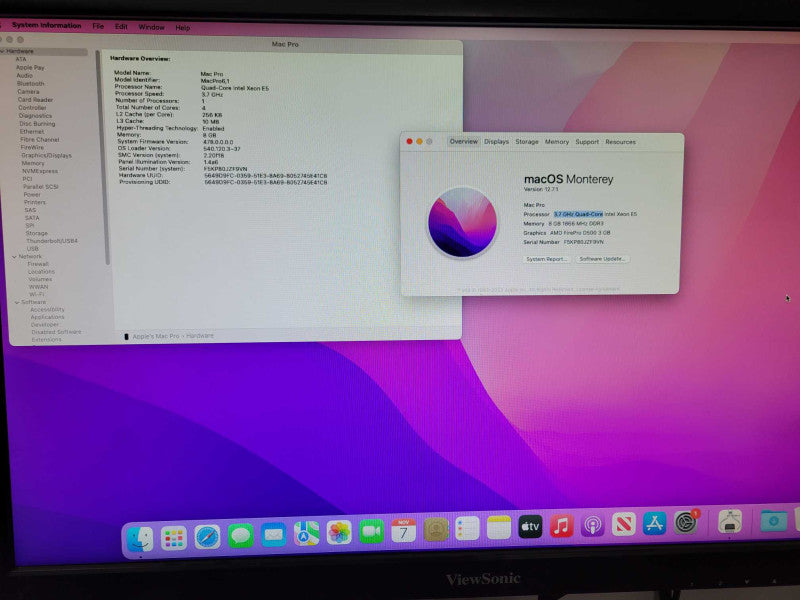Collapse the Network section in sidebar
The width and height of the screenshot is (800, 600).
[x=14, y=257]
